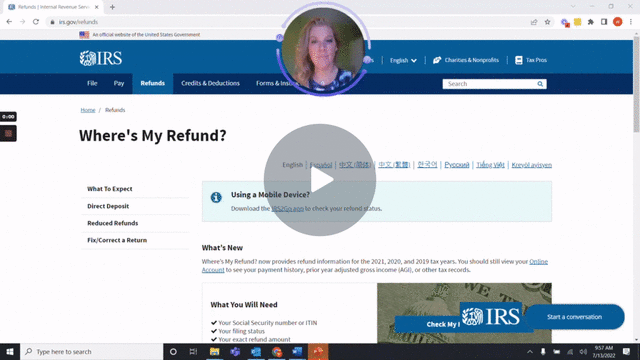Viewport: 640px width, 360px height.
Task: Click the search magnifier icon
Action: point(540,84)
